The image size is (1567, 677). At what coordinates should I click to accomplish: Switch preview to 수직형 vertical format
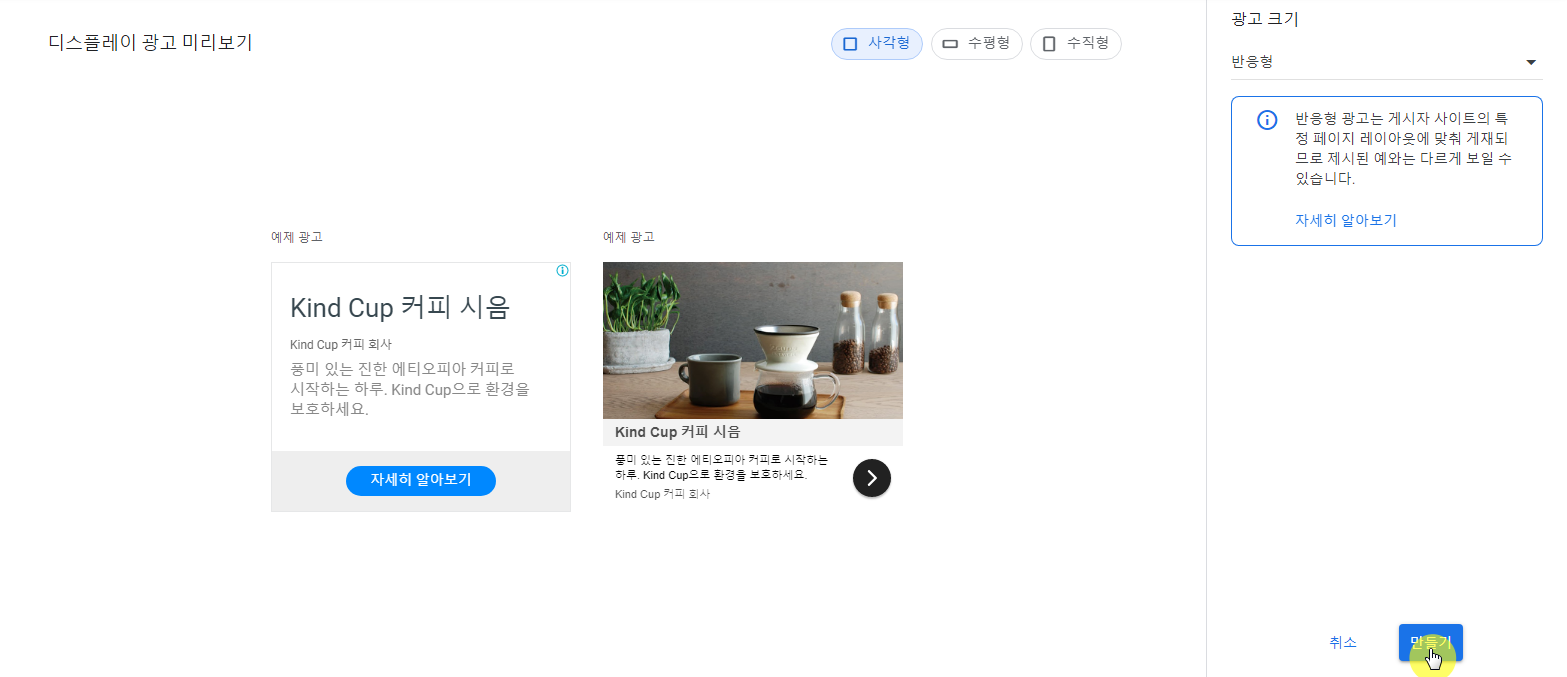tap(1075, 44)
